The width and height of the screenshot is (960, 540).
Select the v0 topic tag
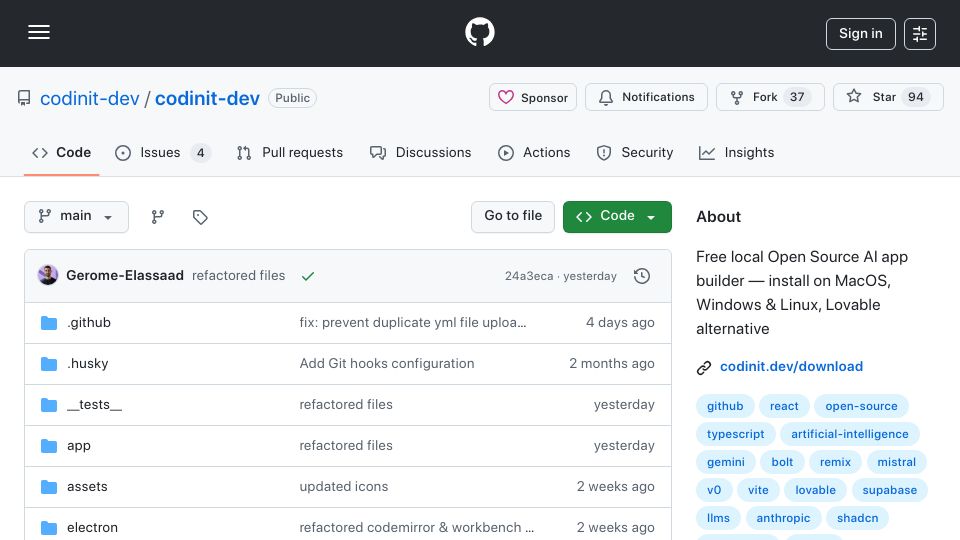tap(714, 490)
